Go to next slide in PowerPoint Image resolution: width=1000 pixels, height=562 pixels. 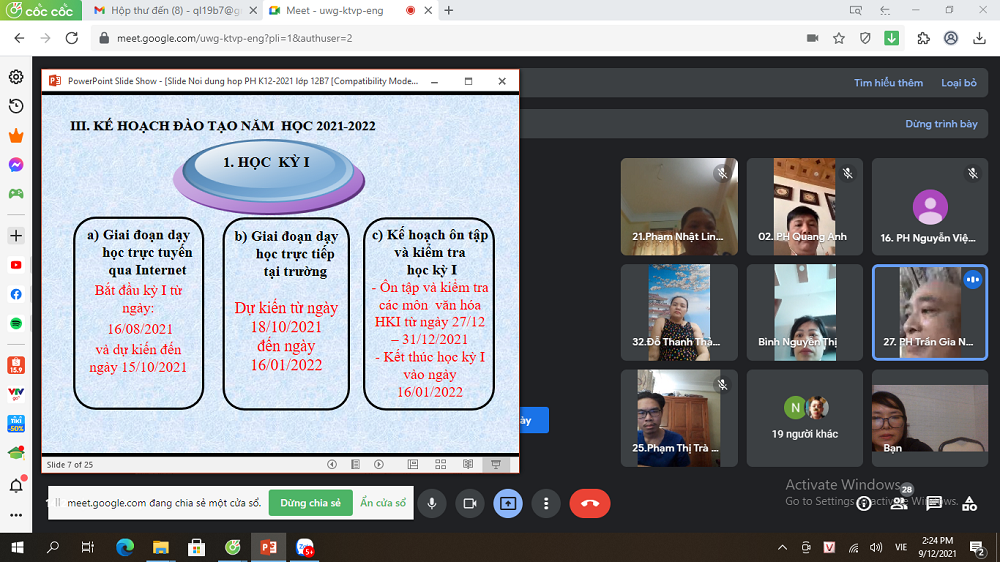(380, 465)
